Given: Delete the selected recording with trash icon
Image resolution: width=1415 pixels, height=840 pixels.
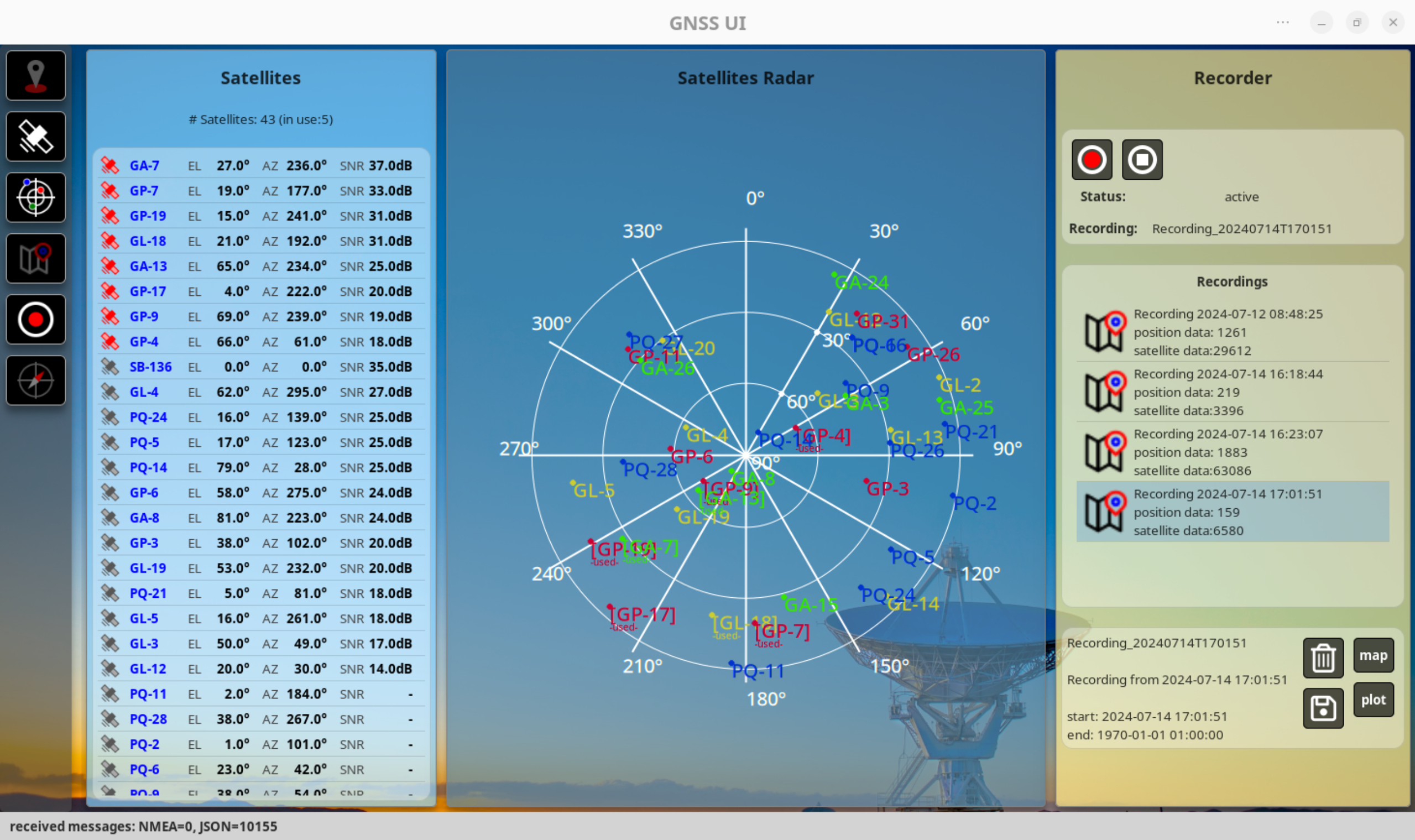Looking at the screenshot, I should 1323,658.
